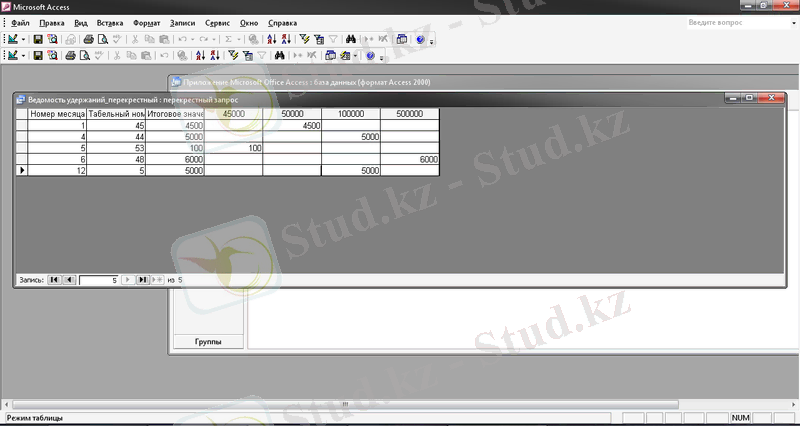Open the Справка menu
800x426 pixels.
pos(283,23)
